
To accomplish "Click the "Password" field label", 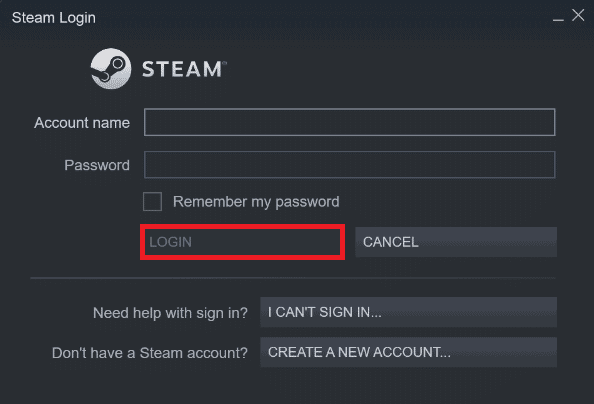I will pos(97,165).
